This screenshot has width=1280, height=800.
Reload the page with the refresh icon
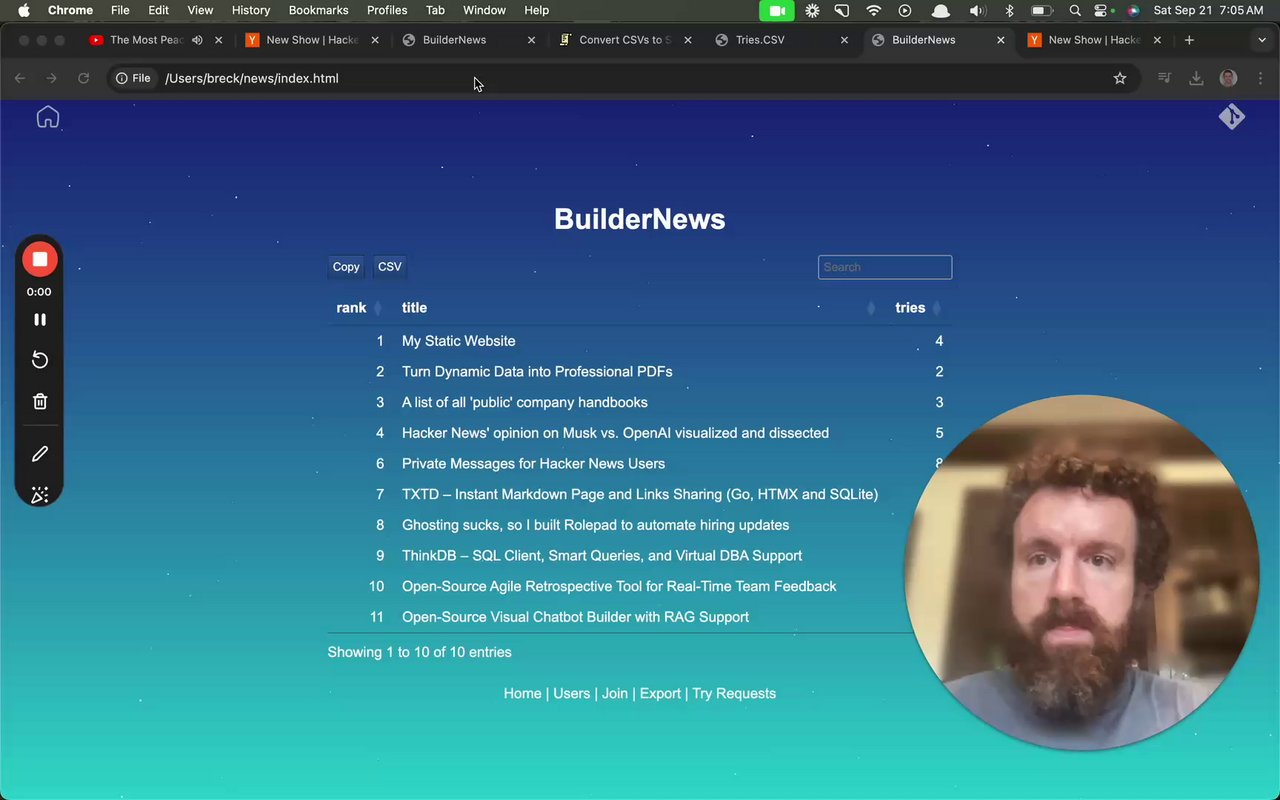click(84, 78)
